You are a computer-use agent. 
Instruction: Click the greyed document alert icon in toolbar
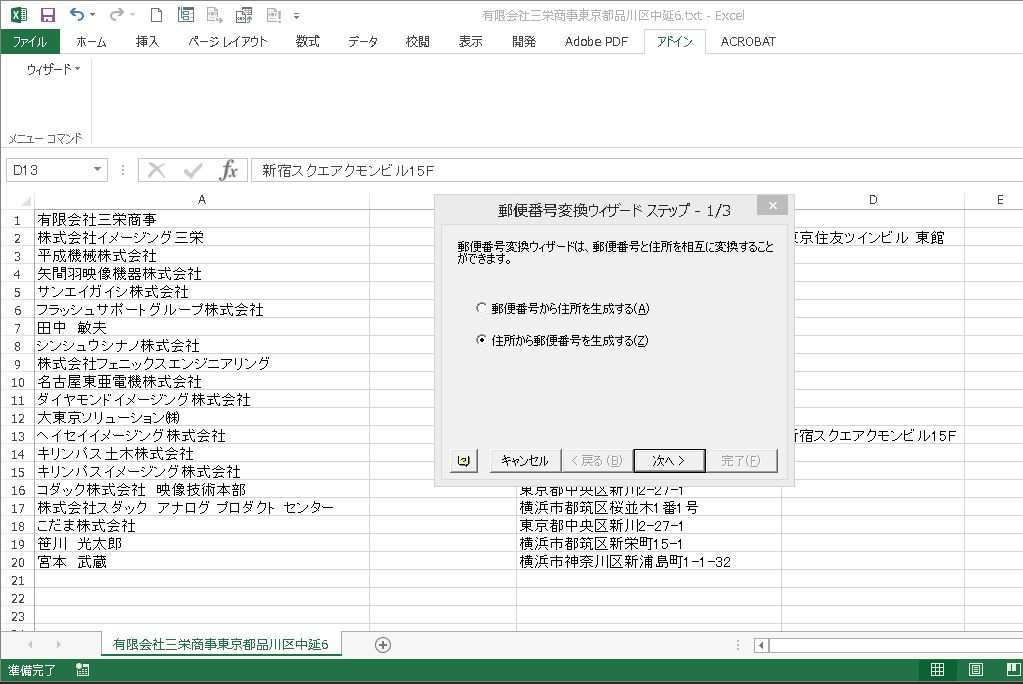274,14
